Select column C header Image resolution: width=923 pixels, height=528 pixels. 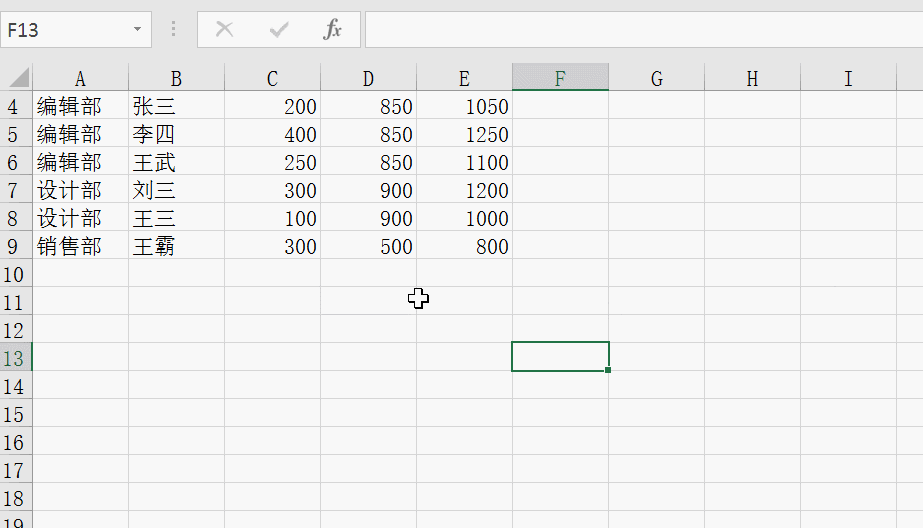click(x=272, y=79)
